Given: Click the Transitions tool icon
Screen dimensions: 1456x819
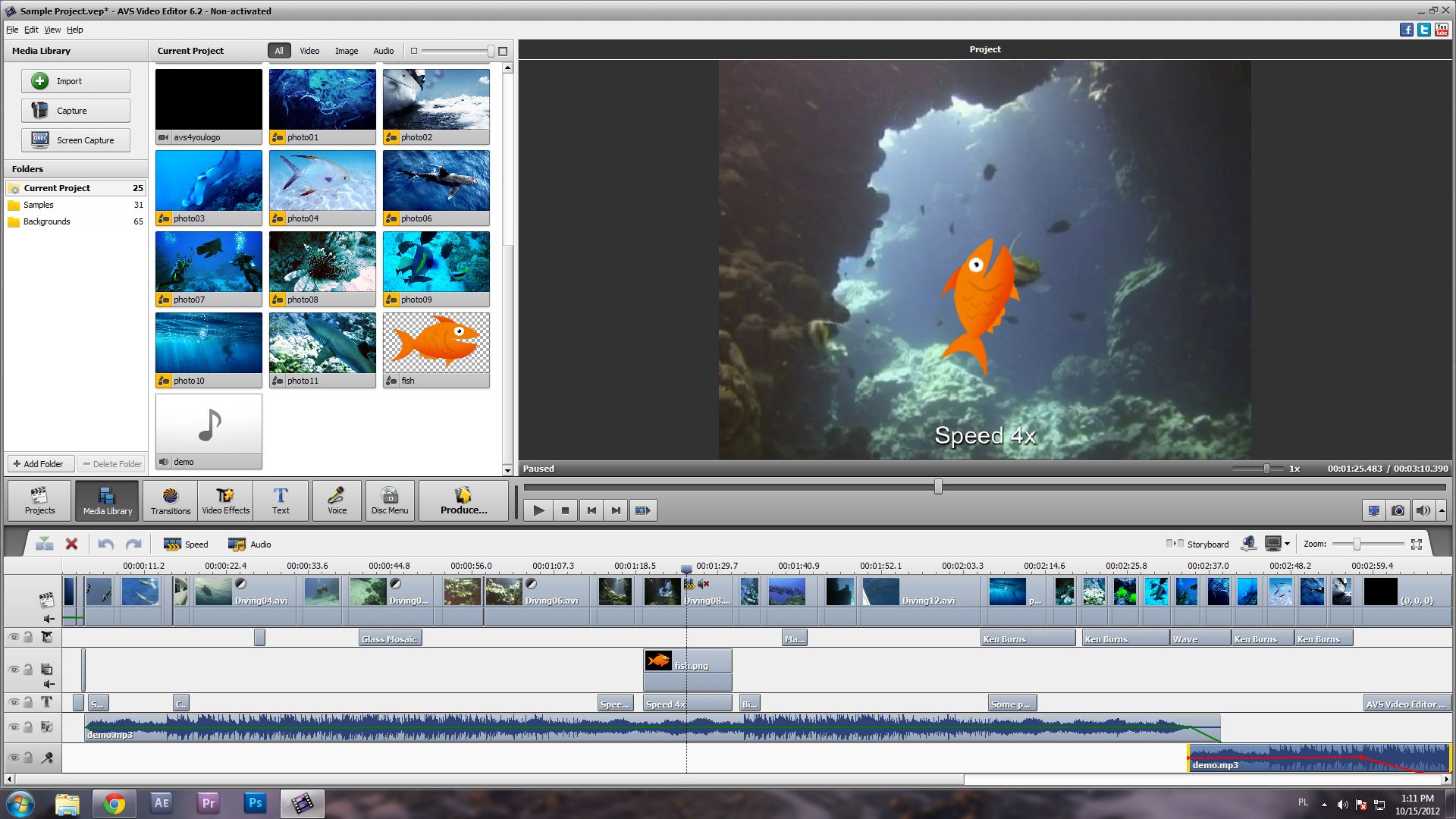Looking at the screenshot, I should coord(168,498).
